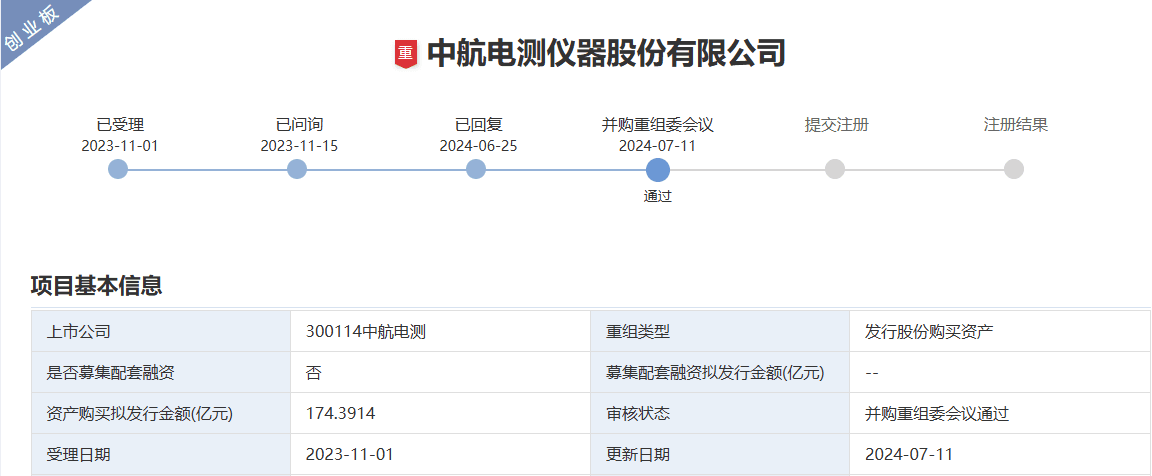Click the 300114中航电测 value cell
Viewport: 1152px width, 476px height.
(441, 331)
